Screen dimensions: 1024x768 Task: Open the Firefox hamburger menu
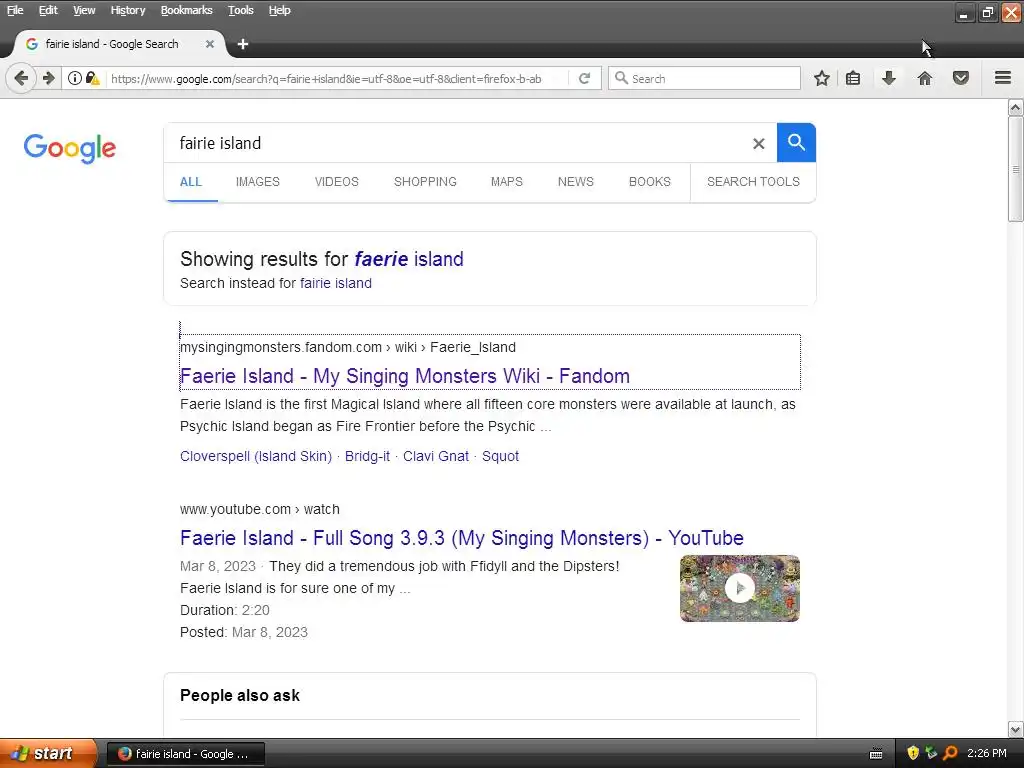point(1003,78)
